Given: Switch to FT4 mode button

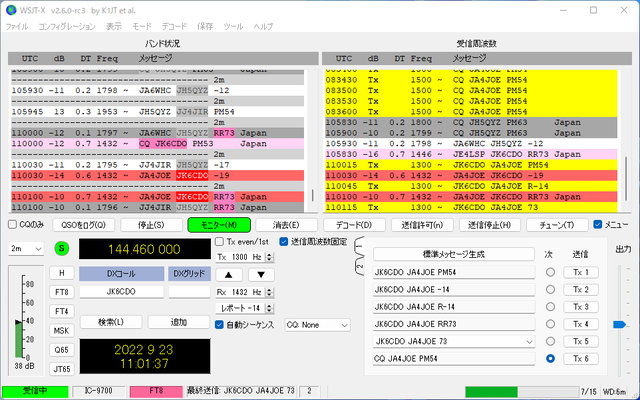Looking at the screenshot, I should pos(62,311).
